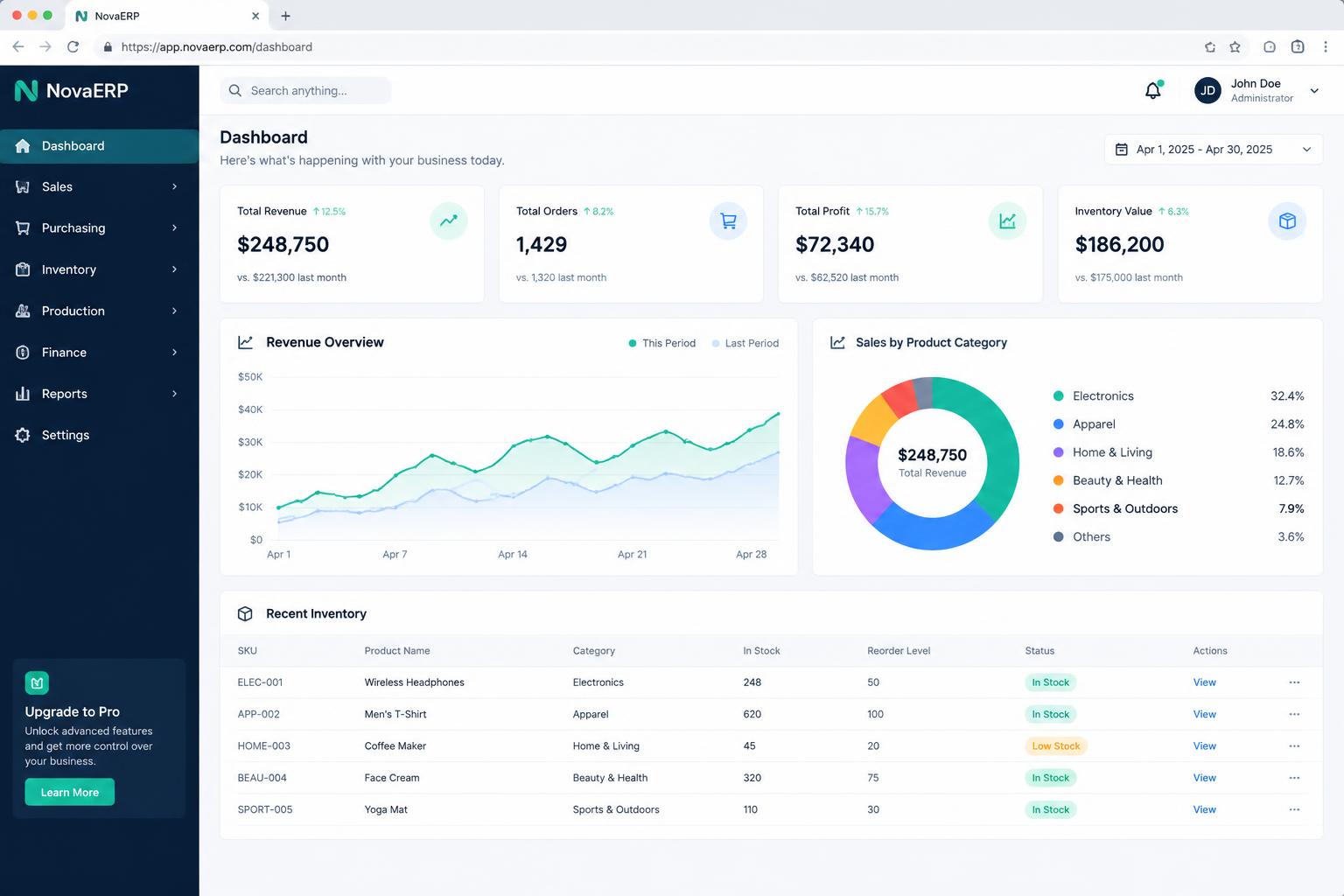This screenshot has height=896, width=1344.
Task: Click the Search anything field
Action: coord(305,90)
